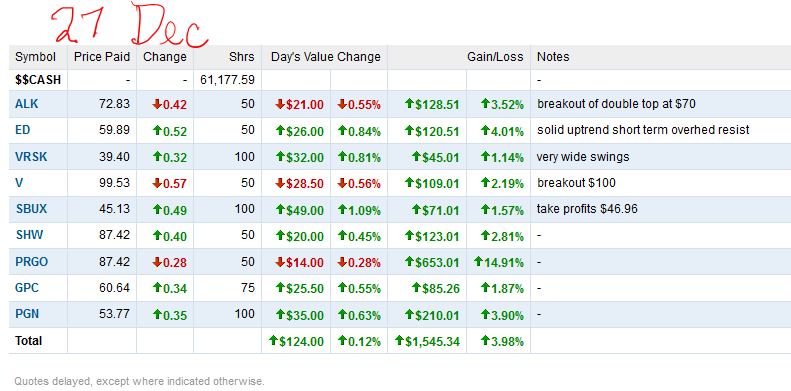Screen dimensions: 791x391
Task: Click the Day's Value Change header
Action: point(325,57)
